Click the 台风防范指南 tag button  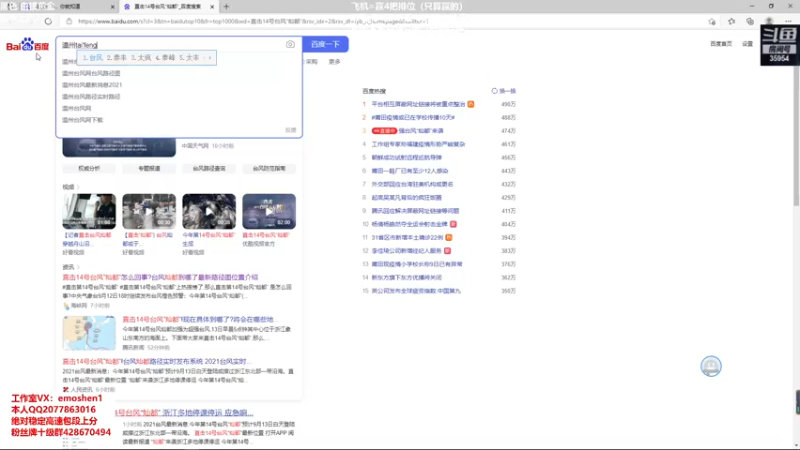tap(269, 168)
